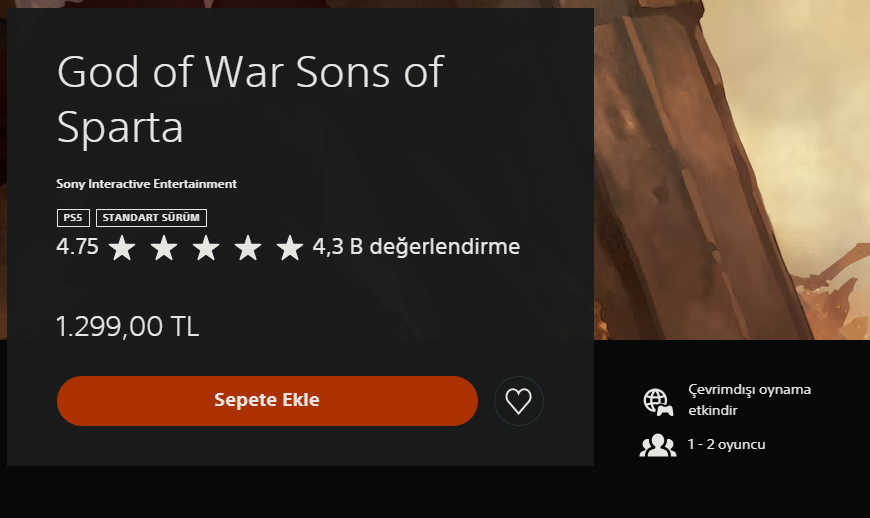Click the 1 - 2 oyuncu label
The width and height of the screenshot is (870, 518).
pyautogui.click(x=726, y=444)
